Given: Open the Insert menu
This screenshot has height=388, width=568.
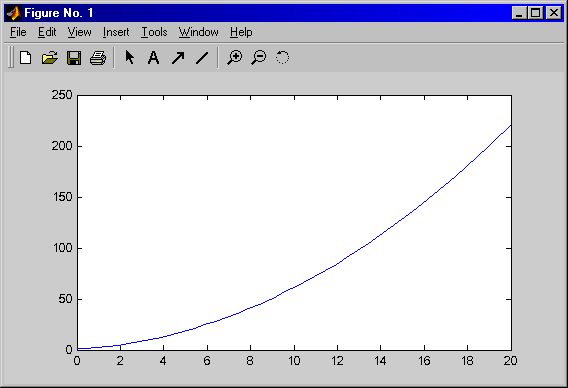Looking at the screenshot, I should pyautogui.click(x=116, y=32).
